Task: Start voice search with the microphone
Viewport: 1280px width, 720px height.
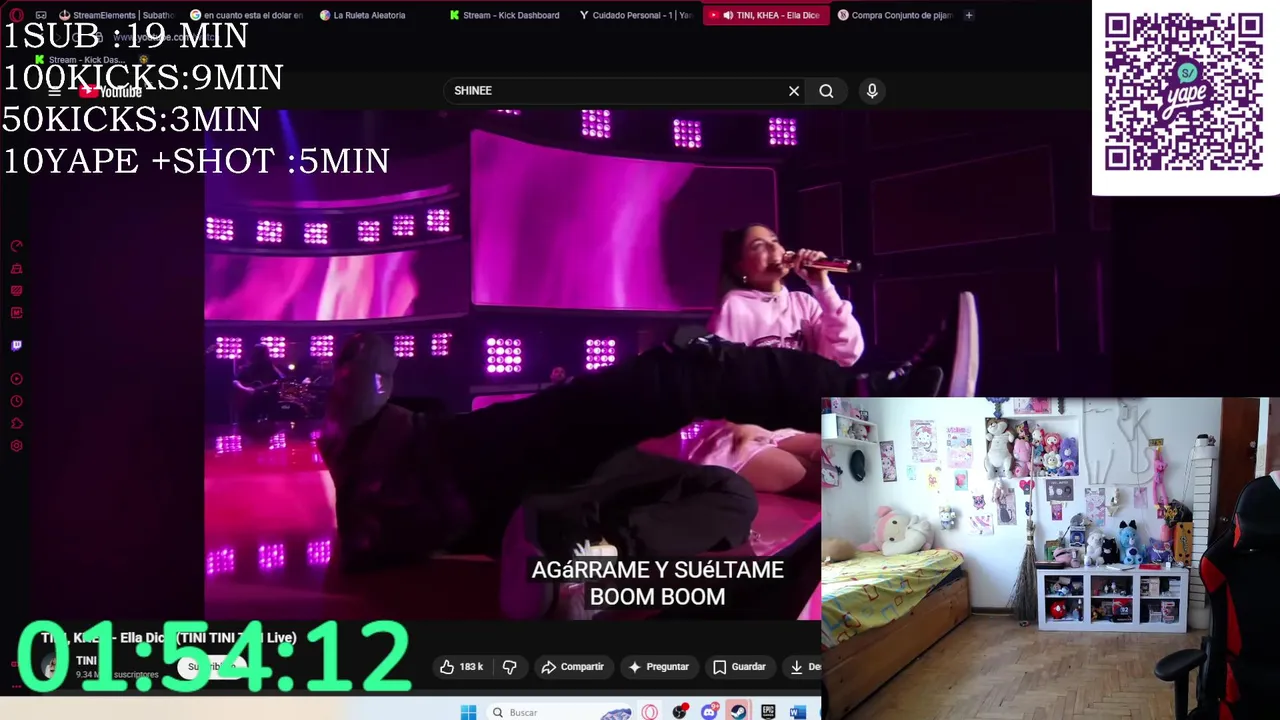Action: (872, 91)
